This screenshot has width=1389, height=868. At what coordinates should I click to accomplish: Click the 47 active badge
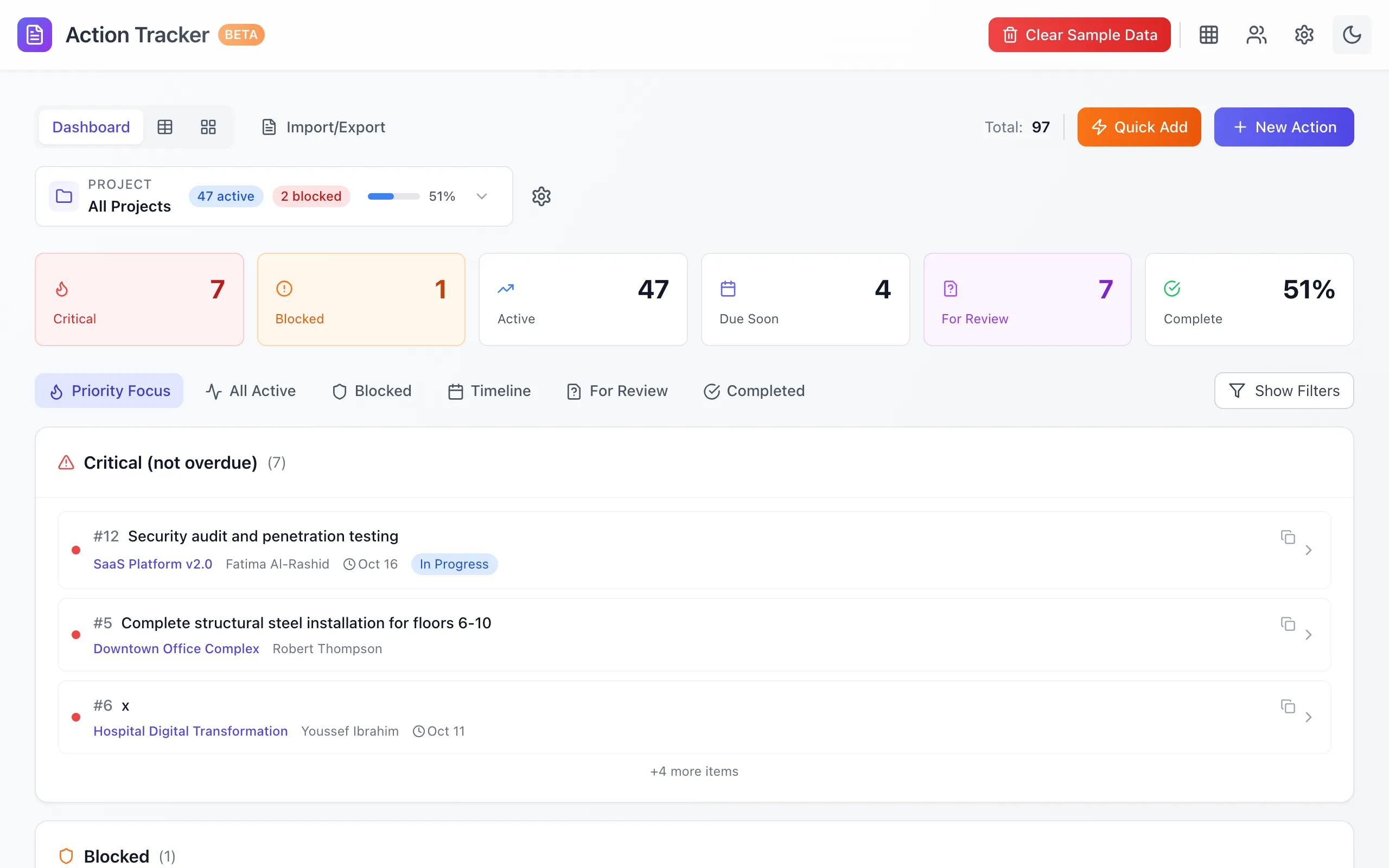click(x=226, y=196)
